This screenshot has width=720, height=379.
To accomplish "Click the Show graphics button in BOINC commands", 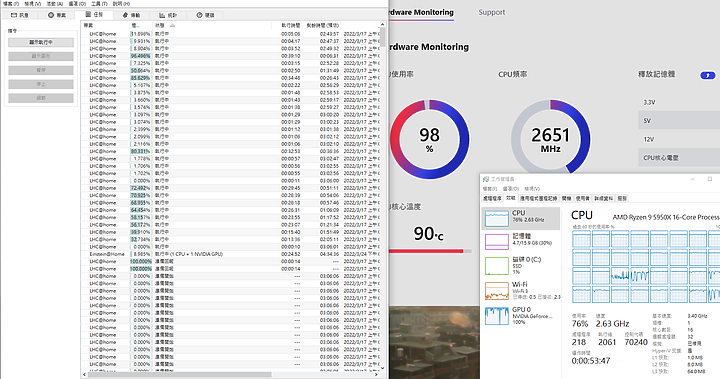I will 41,56.
